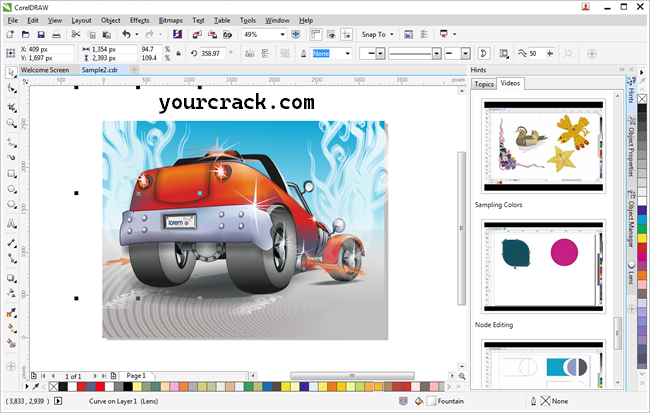The image size is (650, 413).
Task: Click the horizontal scrollbar below canvas
Action: click(x=352, y=376)
